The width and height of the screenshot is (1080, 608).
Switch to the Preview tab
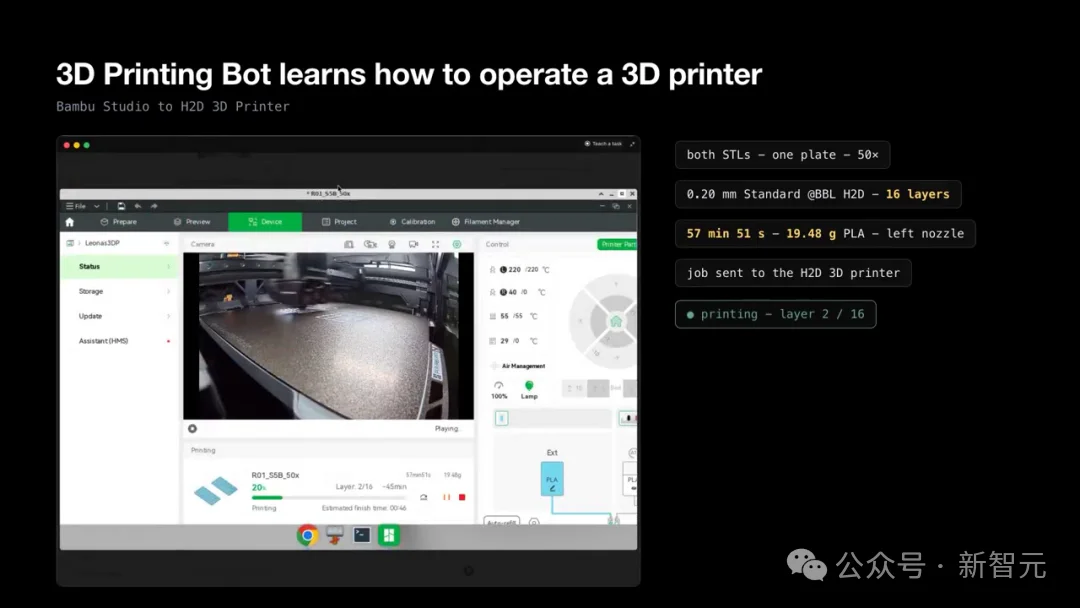pos(192,222)
